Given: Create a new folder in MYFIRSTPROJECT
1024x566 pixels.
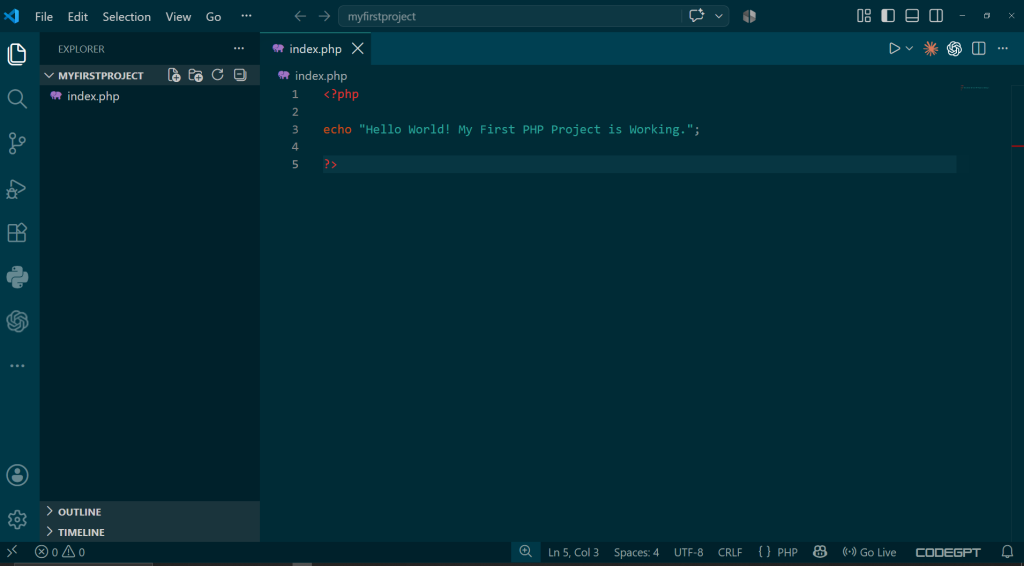Looking at the screenshot, I should [x=196, y=75].
